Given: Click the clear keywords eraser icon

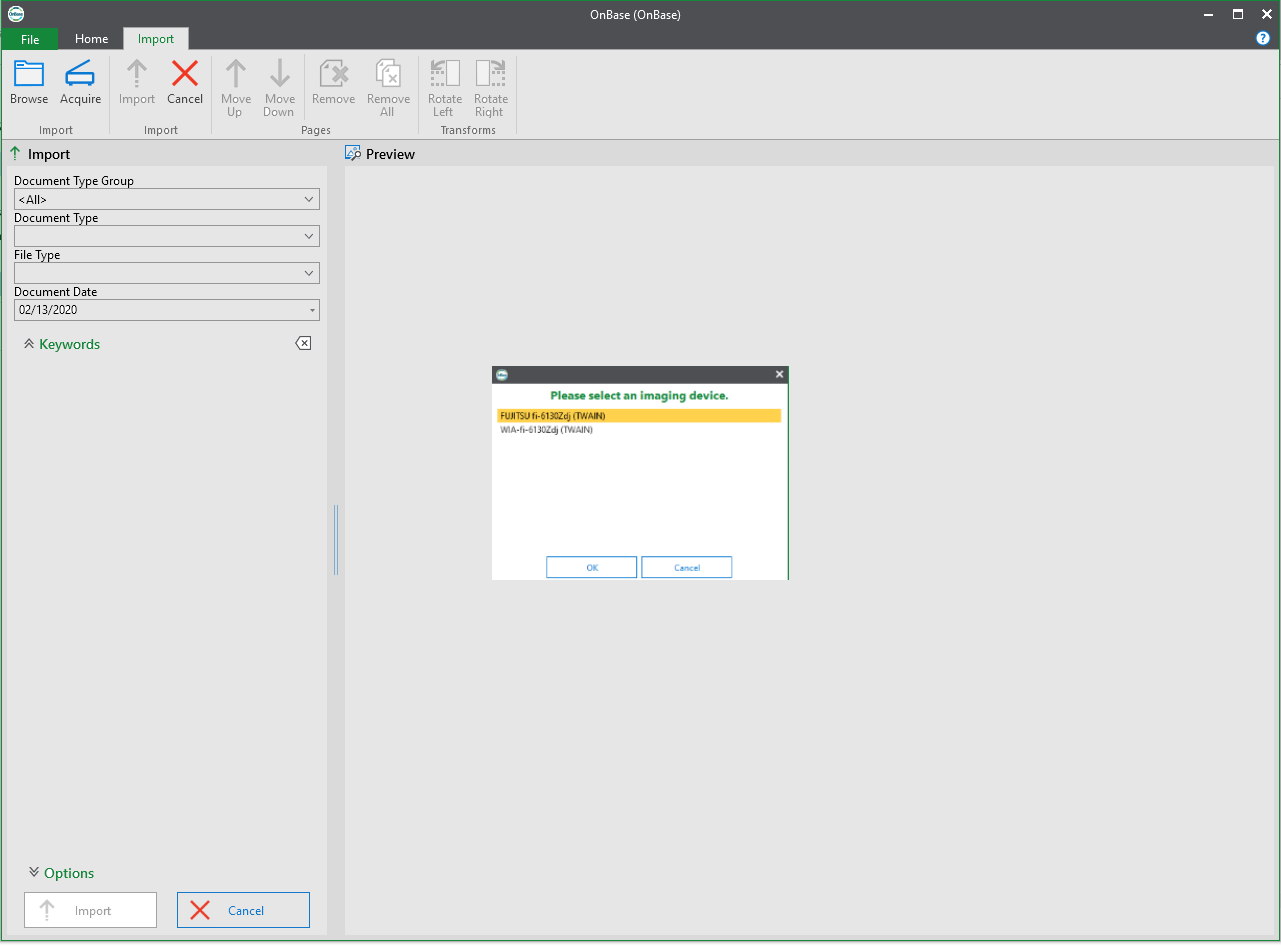Looking at the screenshot, I should (303, 343).
